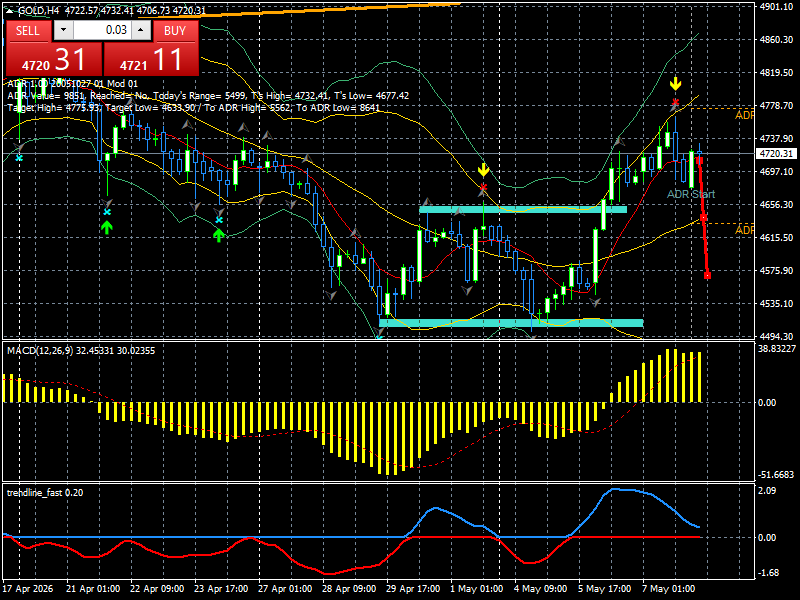The height and width of the screenshot is (600, 800).
Task: Click the 22 Apr 09:00 time label
Action: click(157, 588)
